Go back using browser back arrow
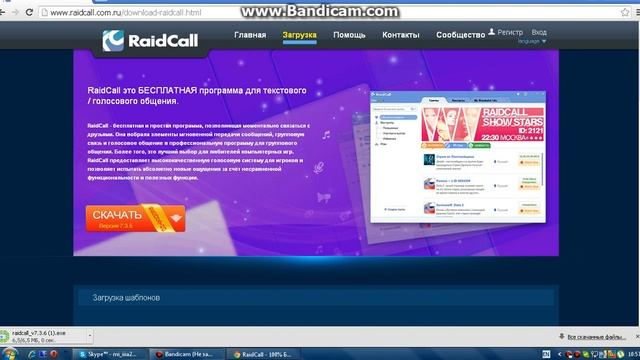 coord(2,12)
